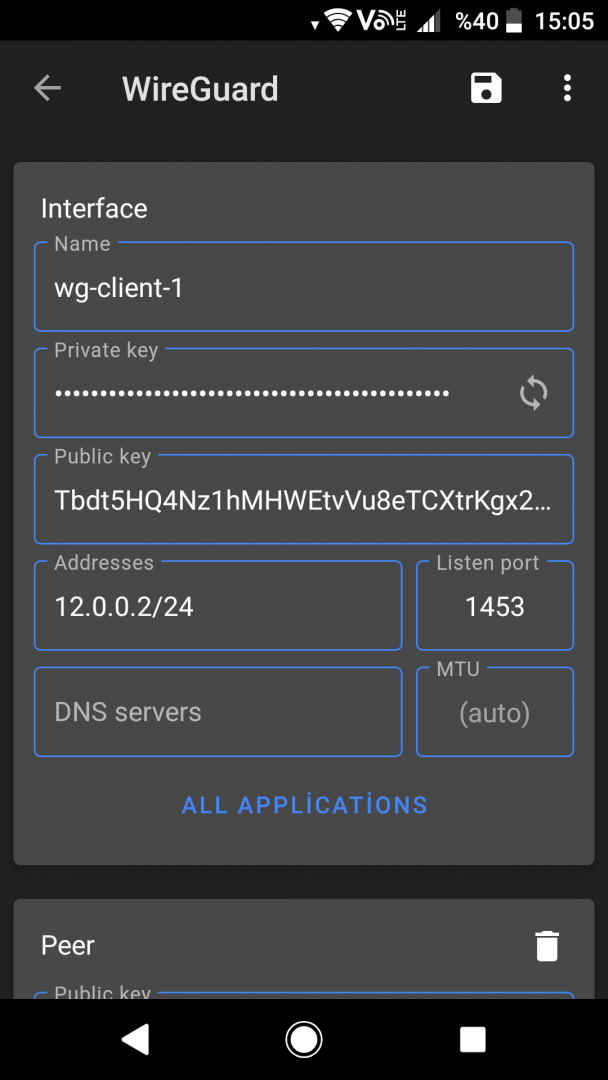Edit the Listen port field 1453
This screenshot has width=608, height=1080.
click(495, 605)
